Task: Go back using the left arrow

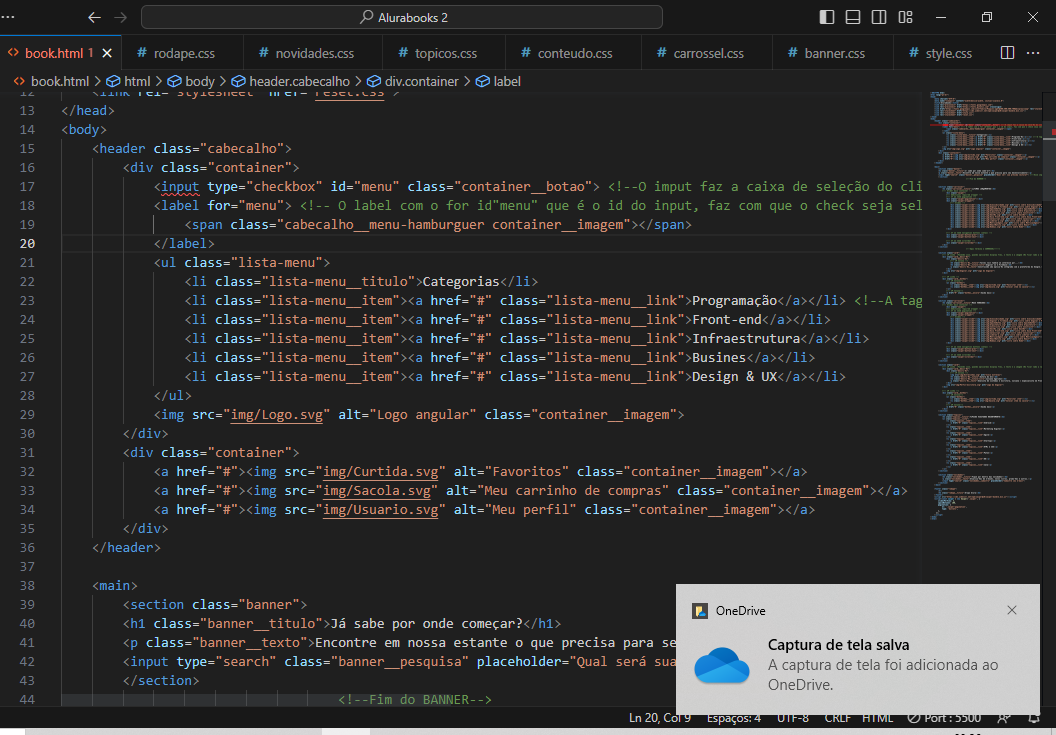Action: [x=94, y=18]
